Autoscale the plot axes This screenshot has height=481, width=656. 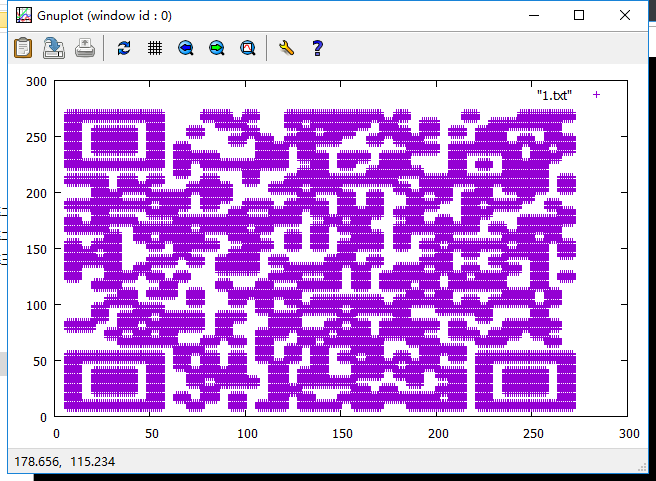248,47
